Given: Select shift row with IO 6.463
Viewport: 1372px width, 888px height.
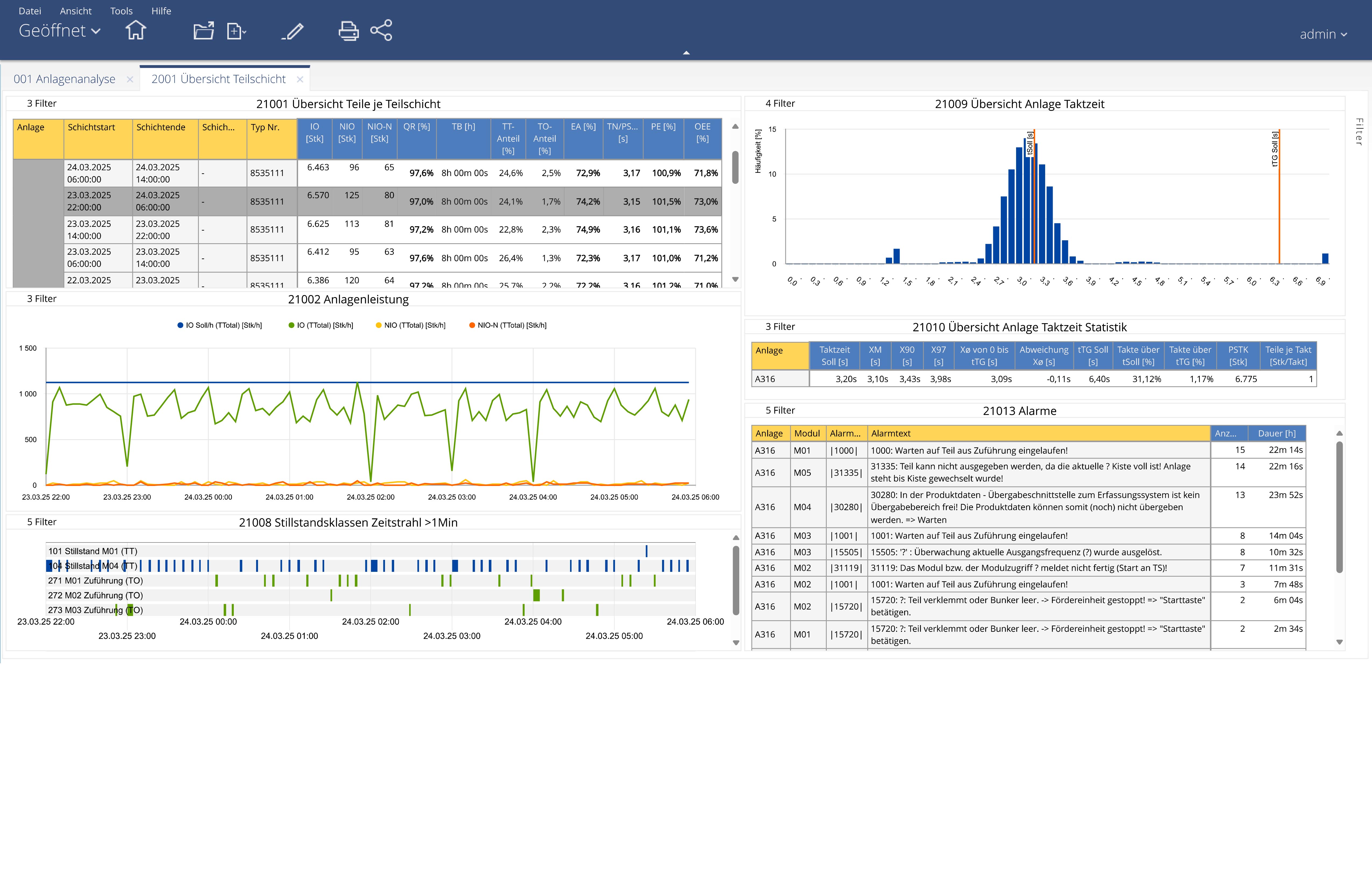Looking at the screenshot, I should coord(392,173).
